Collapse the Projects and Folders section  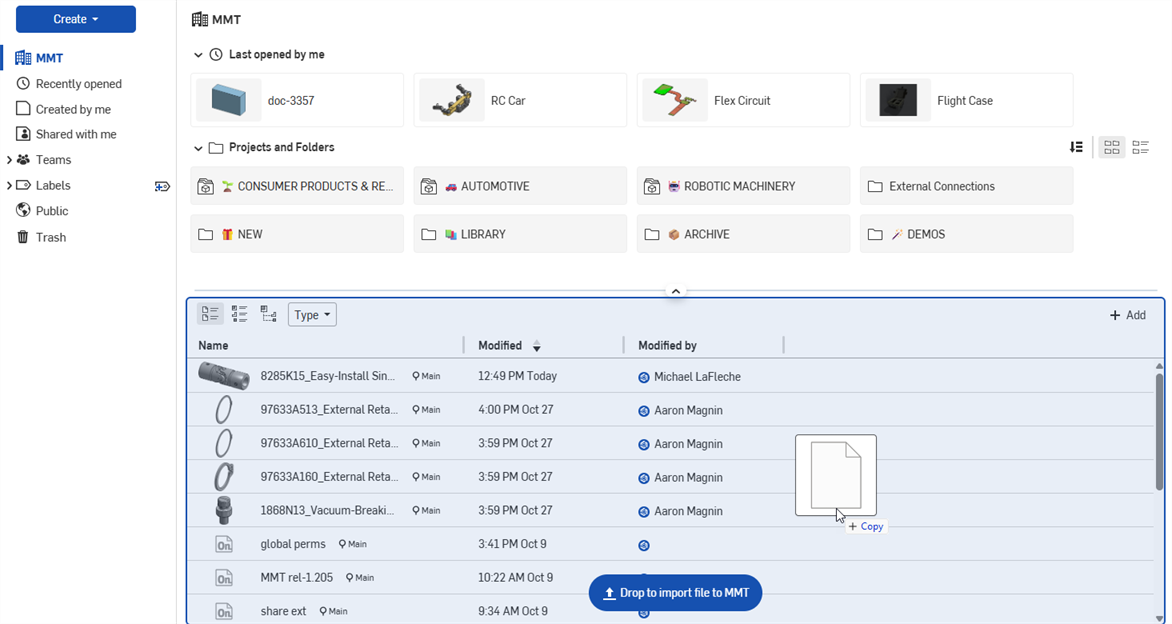(x=198, y=146)
